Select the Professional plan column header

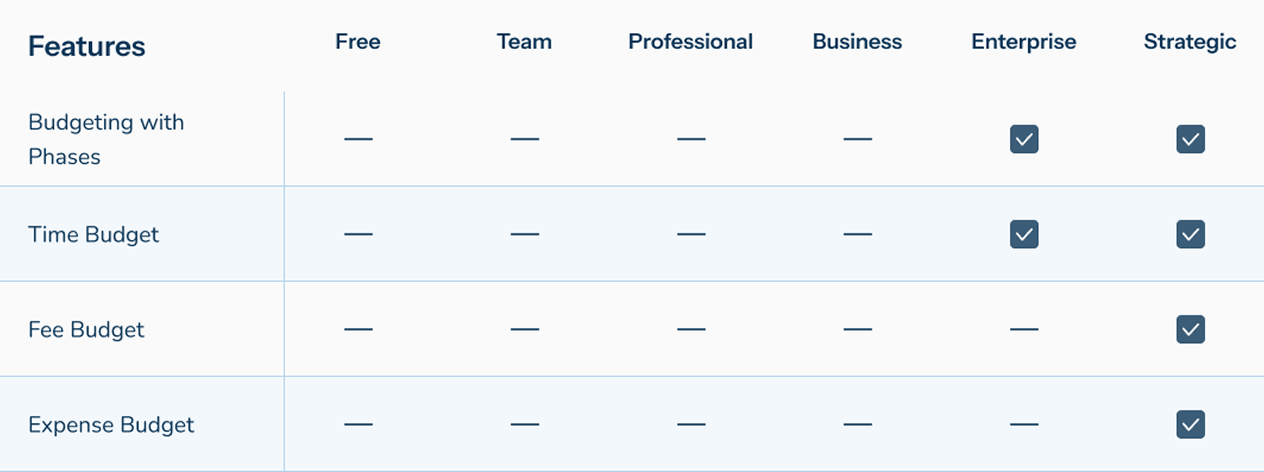click(x=691, y=42)
